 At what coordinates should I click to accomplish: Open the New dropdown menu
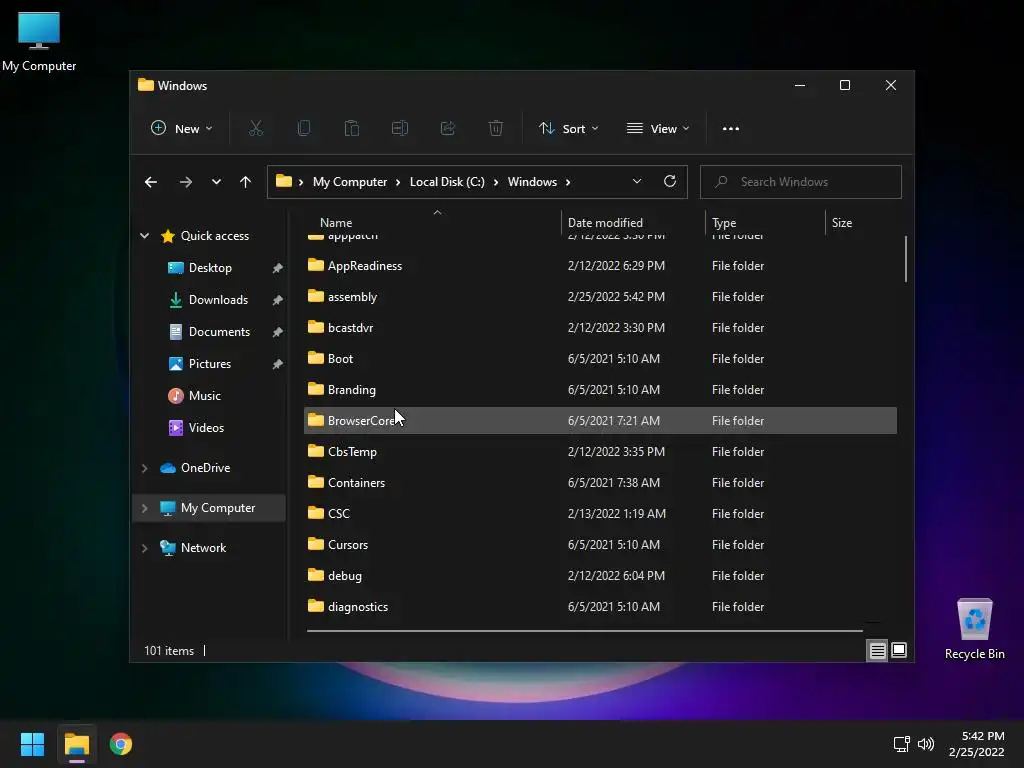182,129
